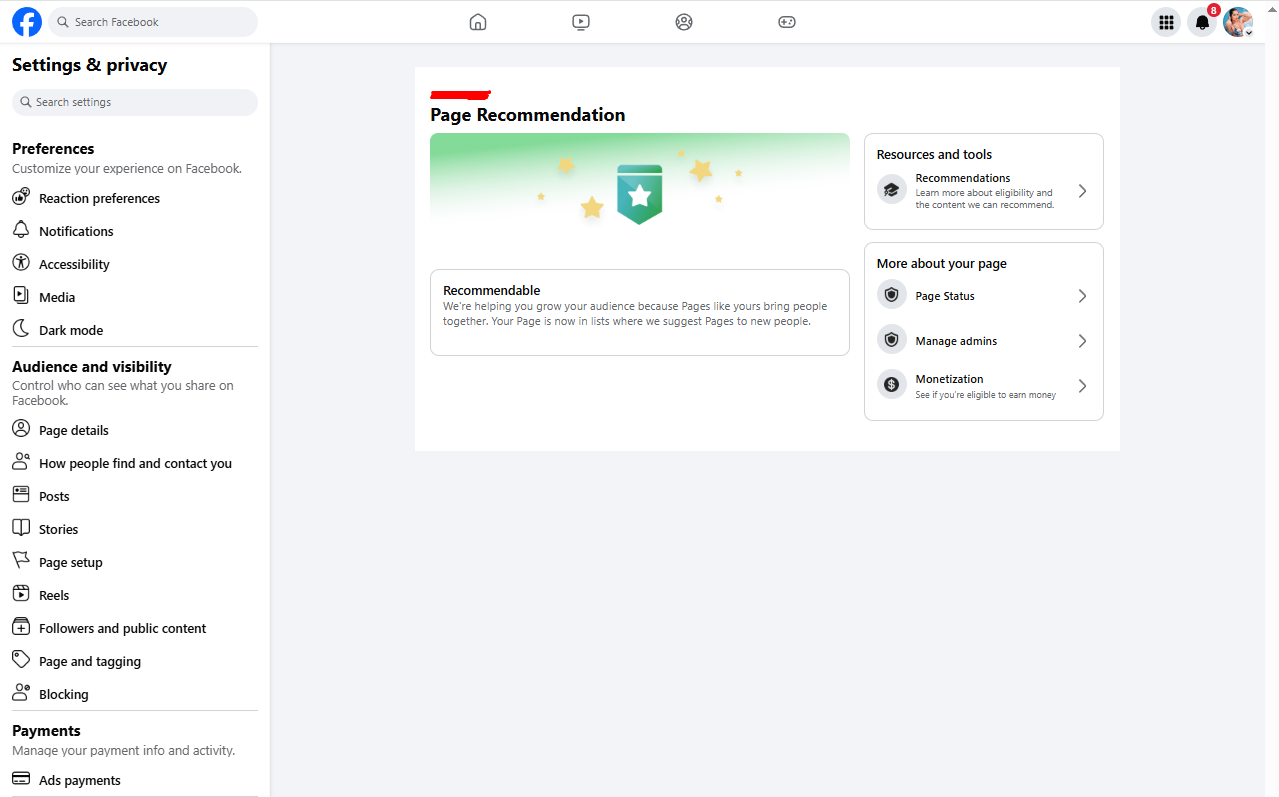Click the Notifications bell icon in sidebar
1279x797 pixels.
pos(21,230)
